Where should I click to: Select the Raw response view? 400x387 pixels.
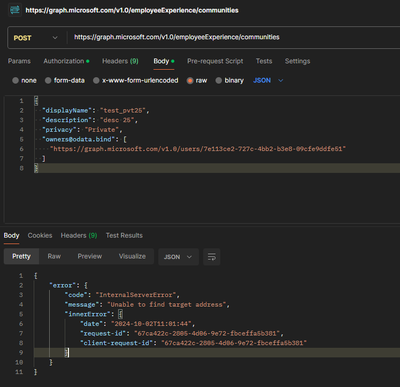[x=54, y=256]
